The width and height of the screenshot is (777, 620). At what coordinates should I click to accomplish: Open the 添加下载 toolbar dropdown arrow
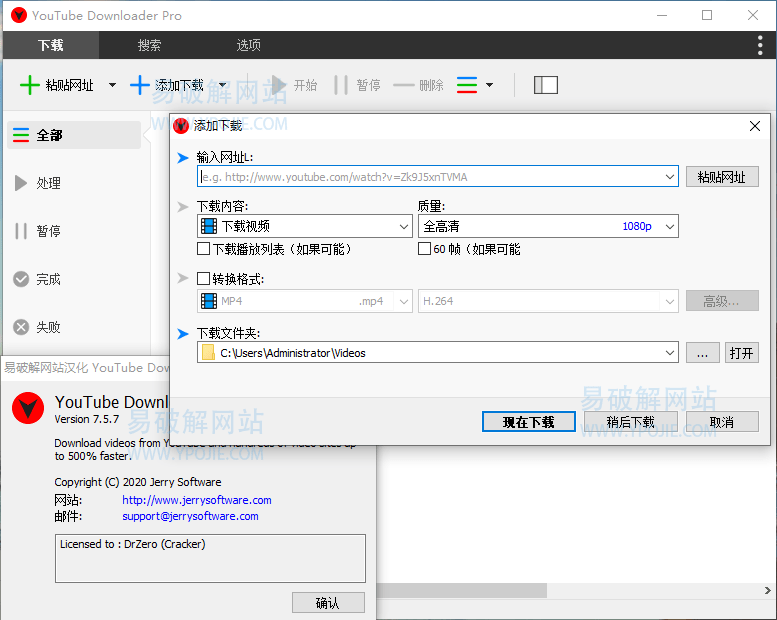coord(223,85)
